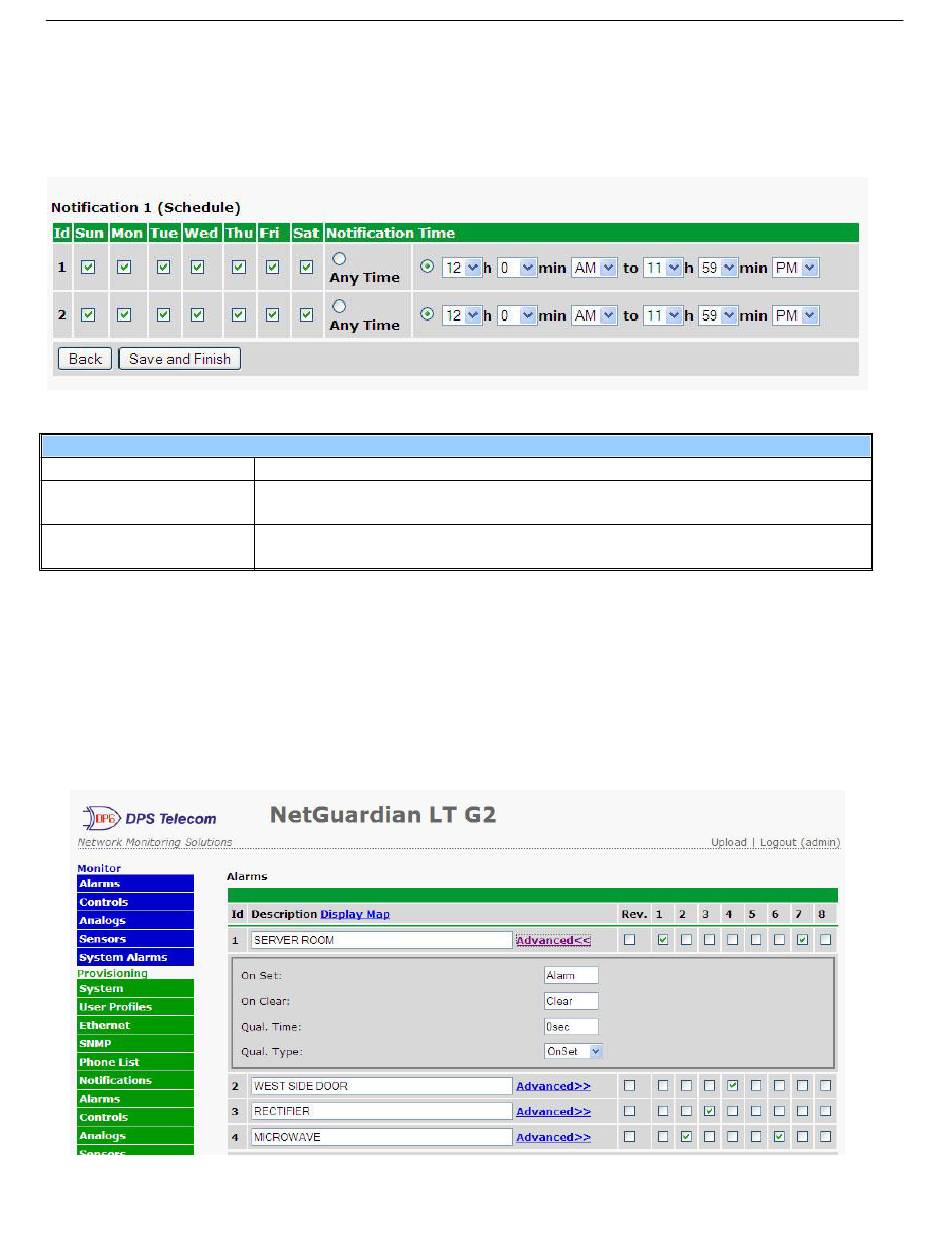Open Provisioning Analogs menu item
Viewport: 950px width, 1254px height.
[x=136, y=1136]
